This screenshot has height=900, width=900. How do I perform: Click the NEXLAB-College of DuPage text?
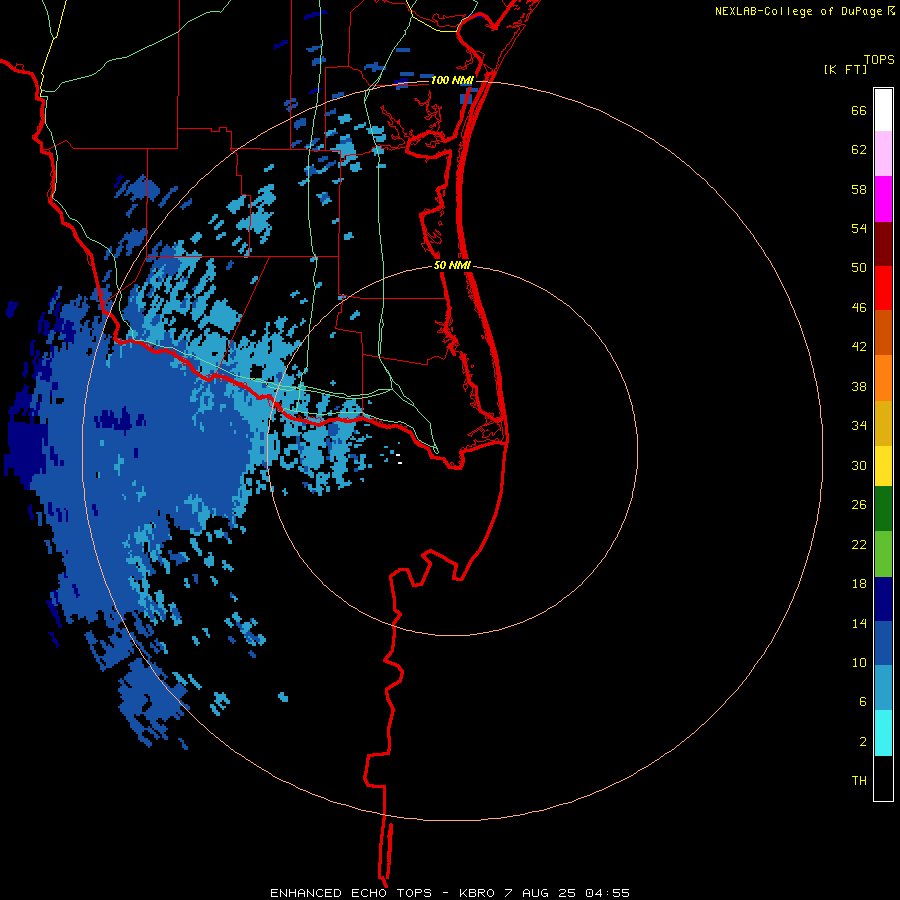pos(798,11)
